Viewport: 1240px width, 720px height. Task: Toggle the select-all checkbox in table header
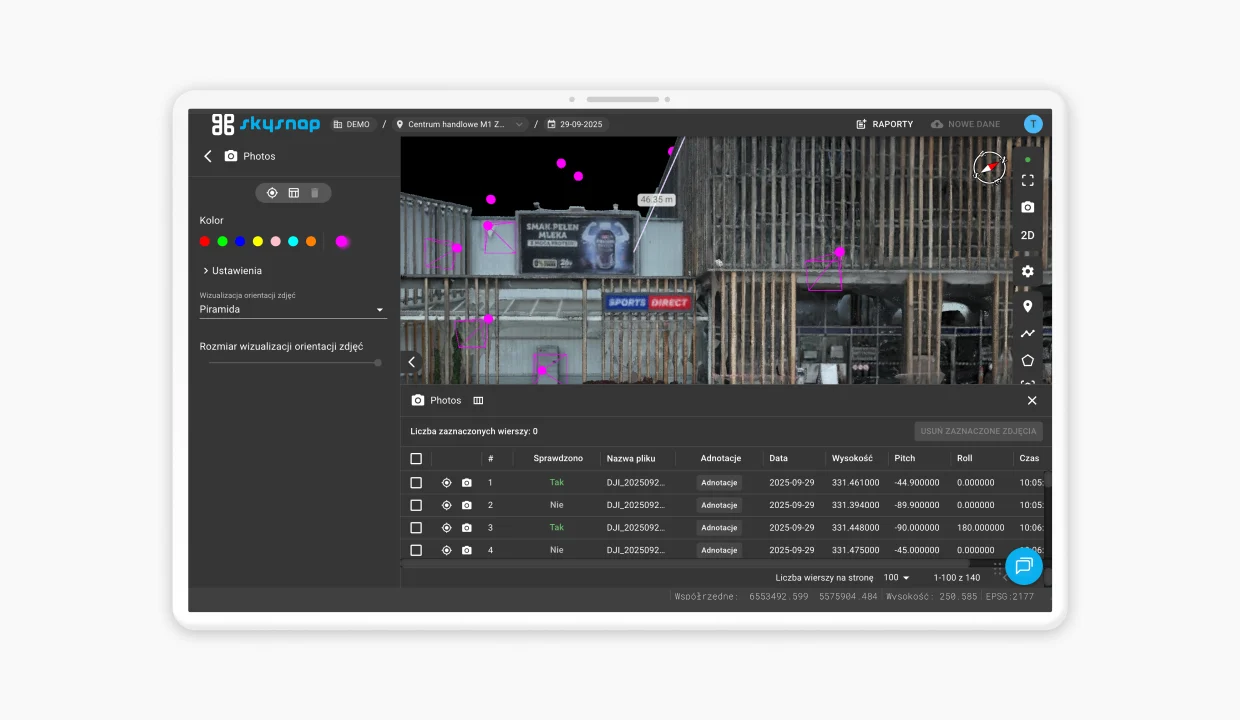click(x=416, y=459)
